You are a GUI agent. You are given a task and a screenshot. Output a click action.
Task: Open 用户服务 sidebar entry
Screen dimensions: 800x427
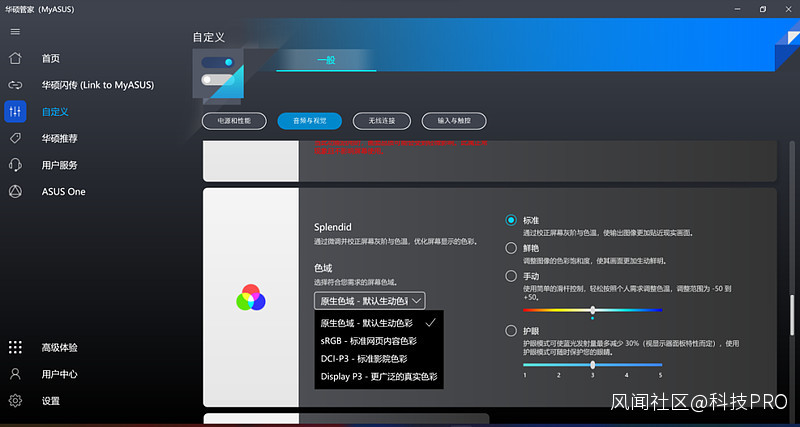point(60,165)
